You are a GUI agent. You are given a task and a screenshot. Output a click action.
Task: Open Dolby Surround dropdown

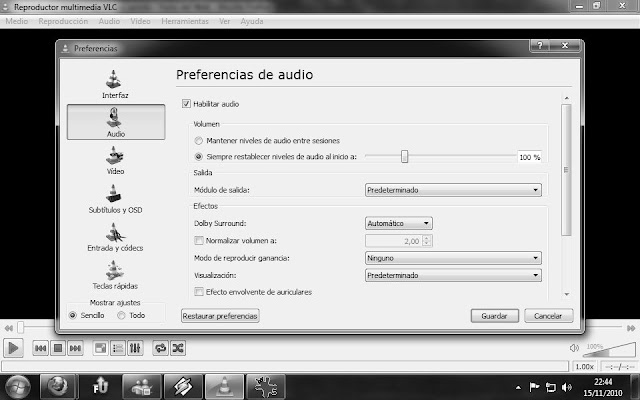click(x=398, y=223)
